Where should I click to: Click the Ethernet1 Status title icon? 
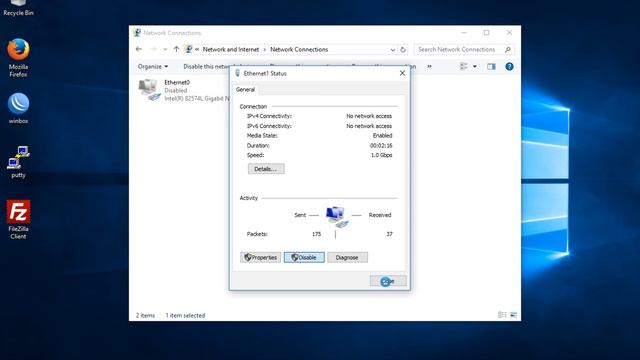coord(238,73)
